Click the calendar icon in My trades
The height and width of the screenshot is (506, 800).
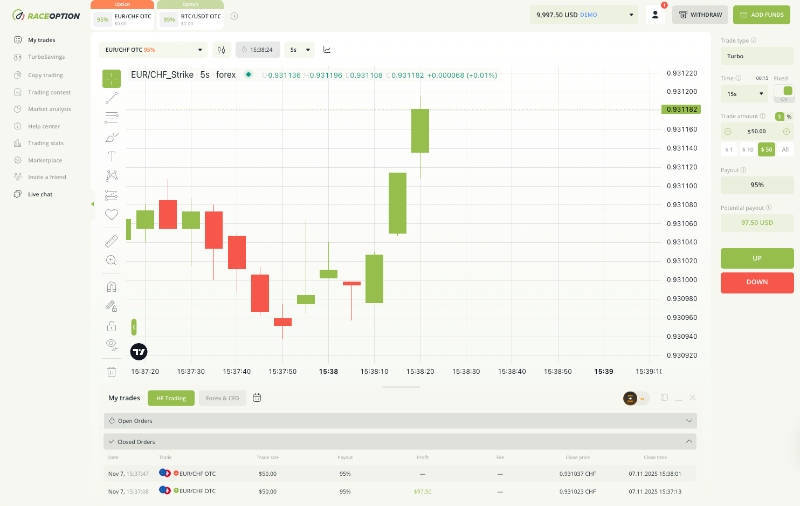257,397
